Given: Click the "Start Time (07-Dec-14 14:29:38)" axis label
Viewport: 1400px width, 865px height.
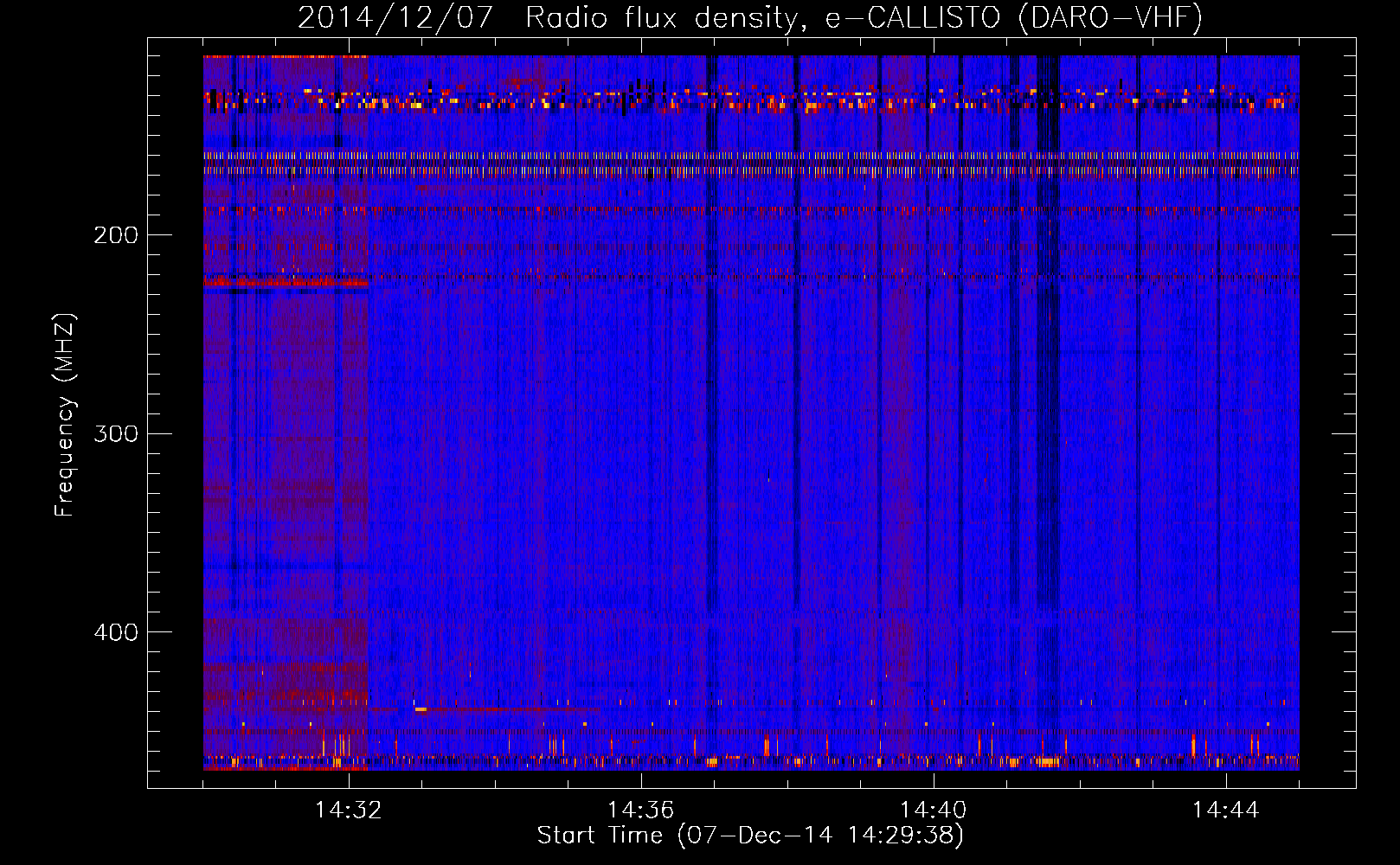Looking at the screenshot, I should pos(750,836).
